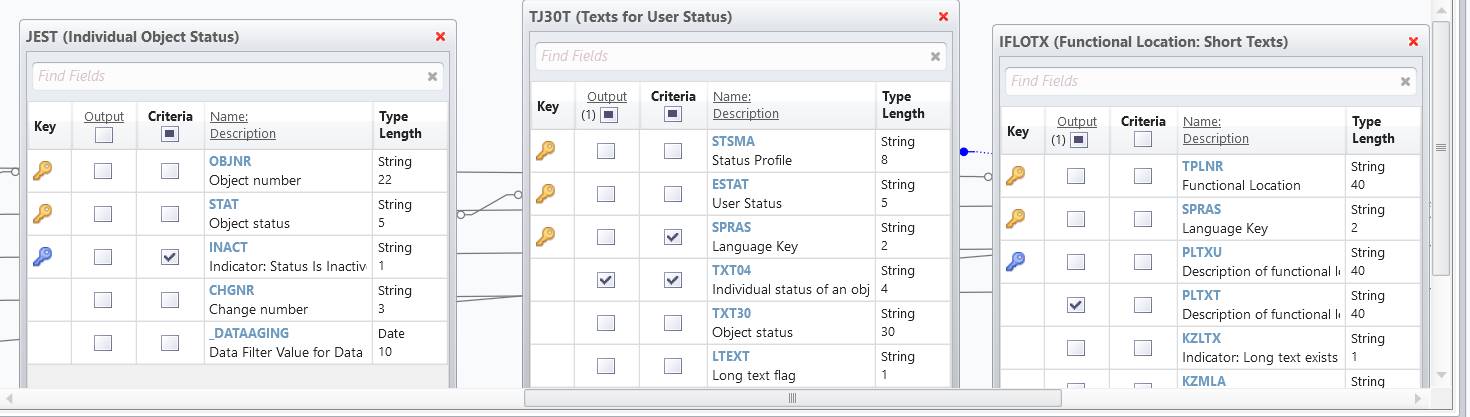Click the horizontal scrollbar thumb
The image size is (1470, 417).
[792, 398]
